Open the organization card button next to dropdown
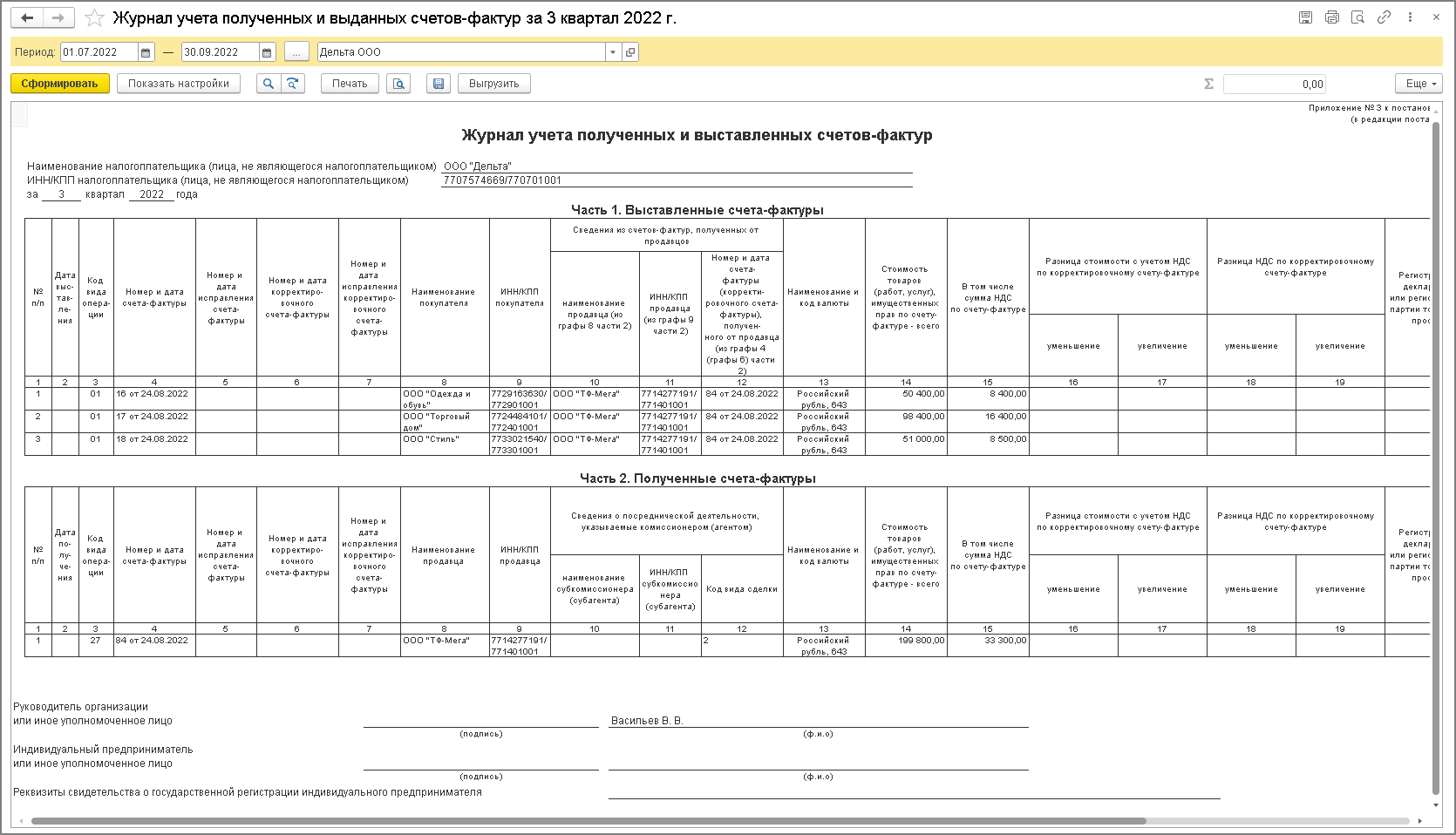The height and width of the screenshot is (835, 1456). click(630, 52)
